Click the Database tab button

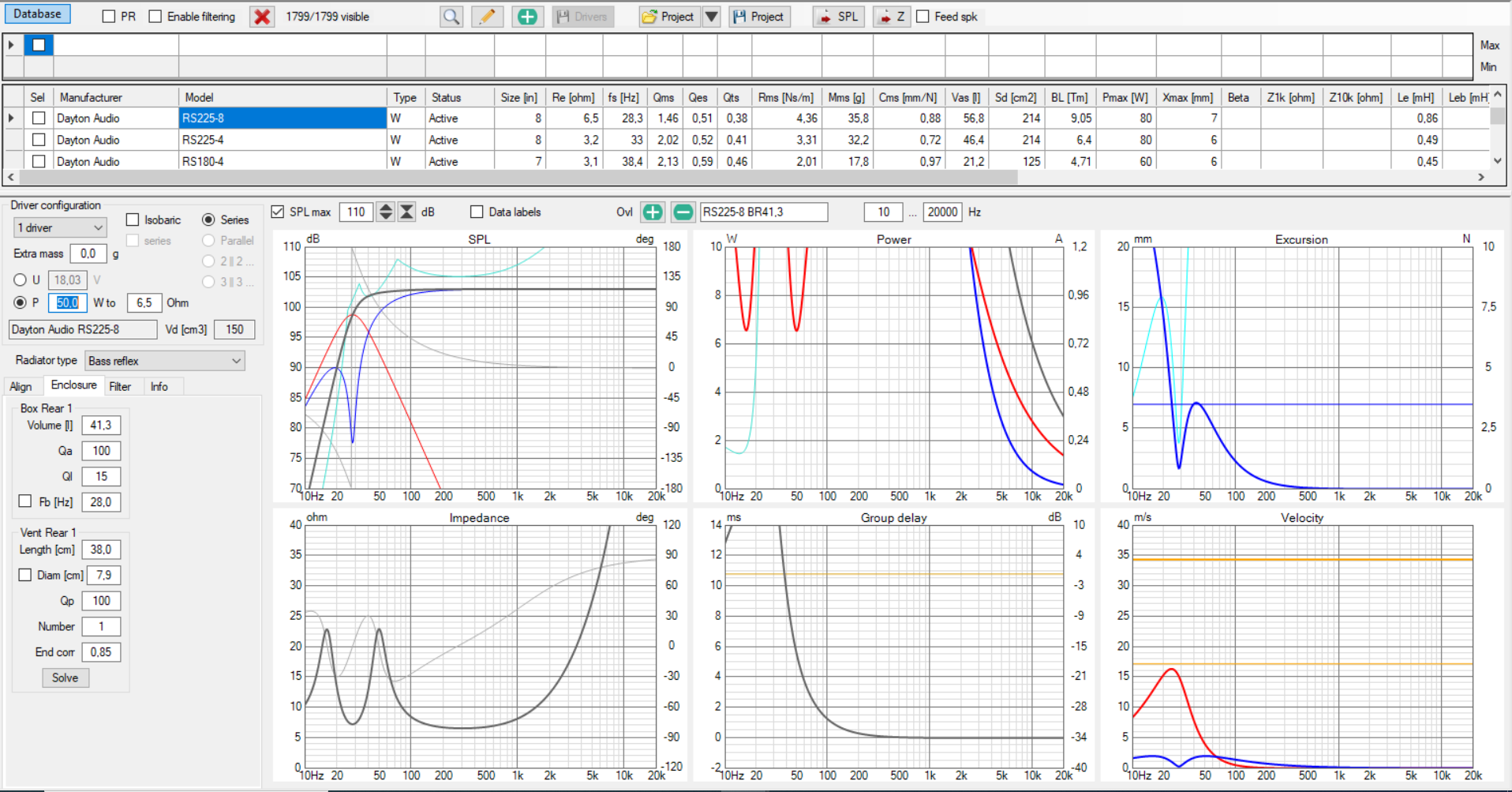37,13
